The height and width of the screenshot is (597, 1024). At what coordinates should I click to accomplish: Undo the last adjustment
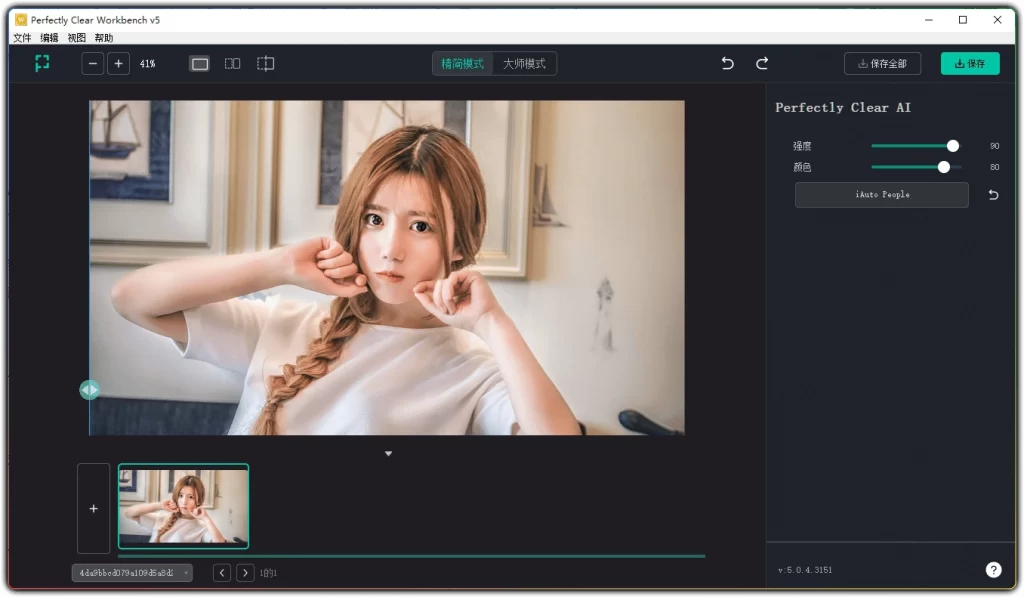[x=727, y=63]
